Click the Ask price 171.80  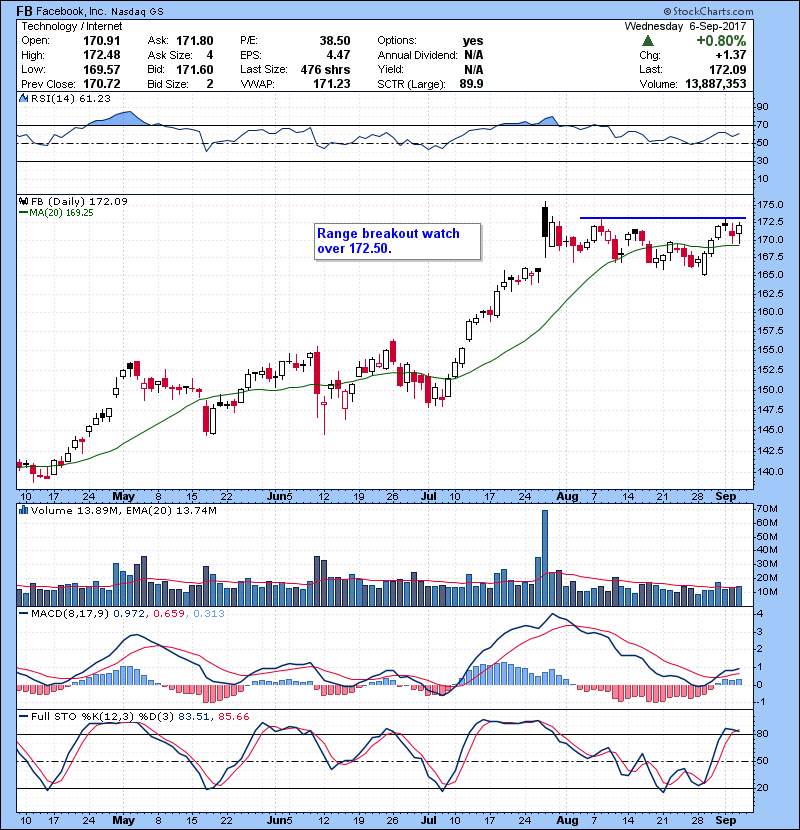(x=195, y=41)
